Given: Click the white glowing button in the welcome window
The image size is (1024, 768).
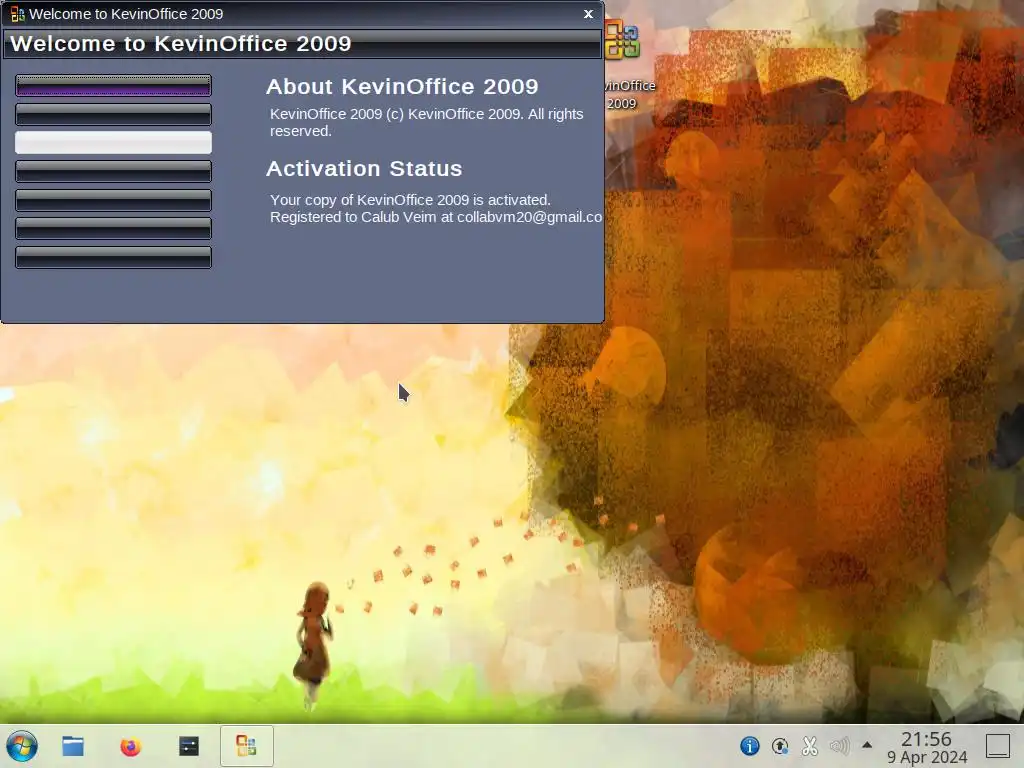Looking at the screenshot, I should pos(114,142).
